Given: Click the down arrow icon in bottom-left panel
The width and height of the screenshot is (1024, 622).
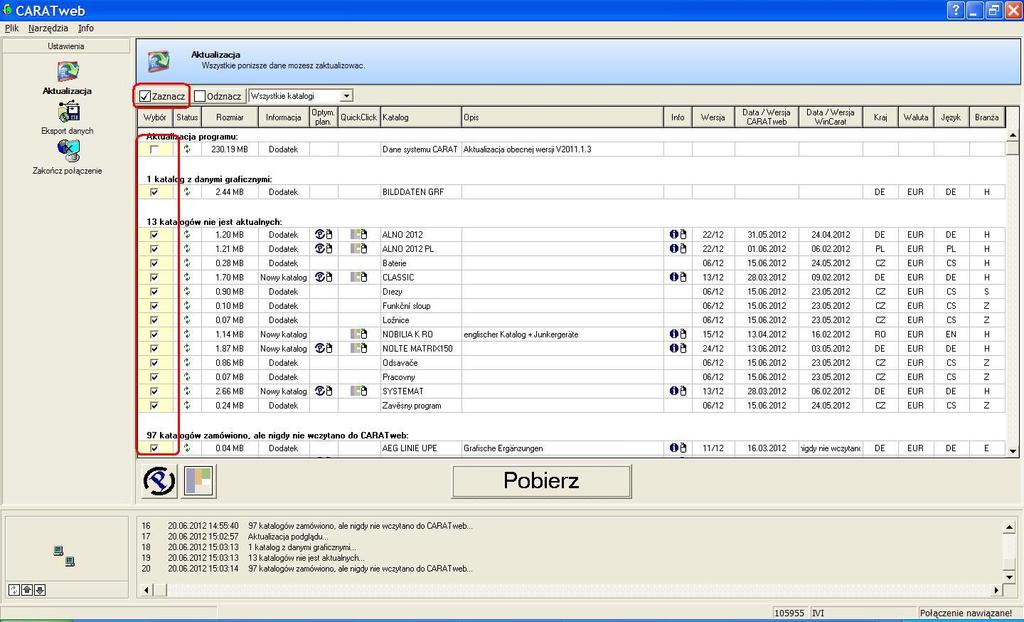Looking at the screenshot, I should click(x=39, y=590).
